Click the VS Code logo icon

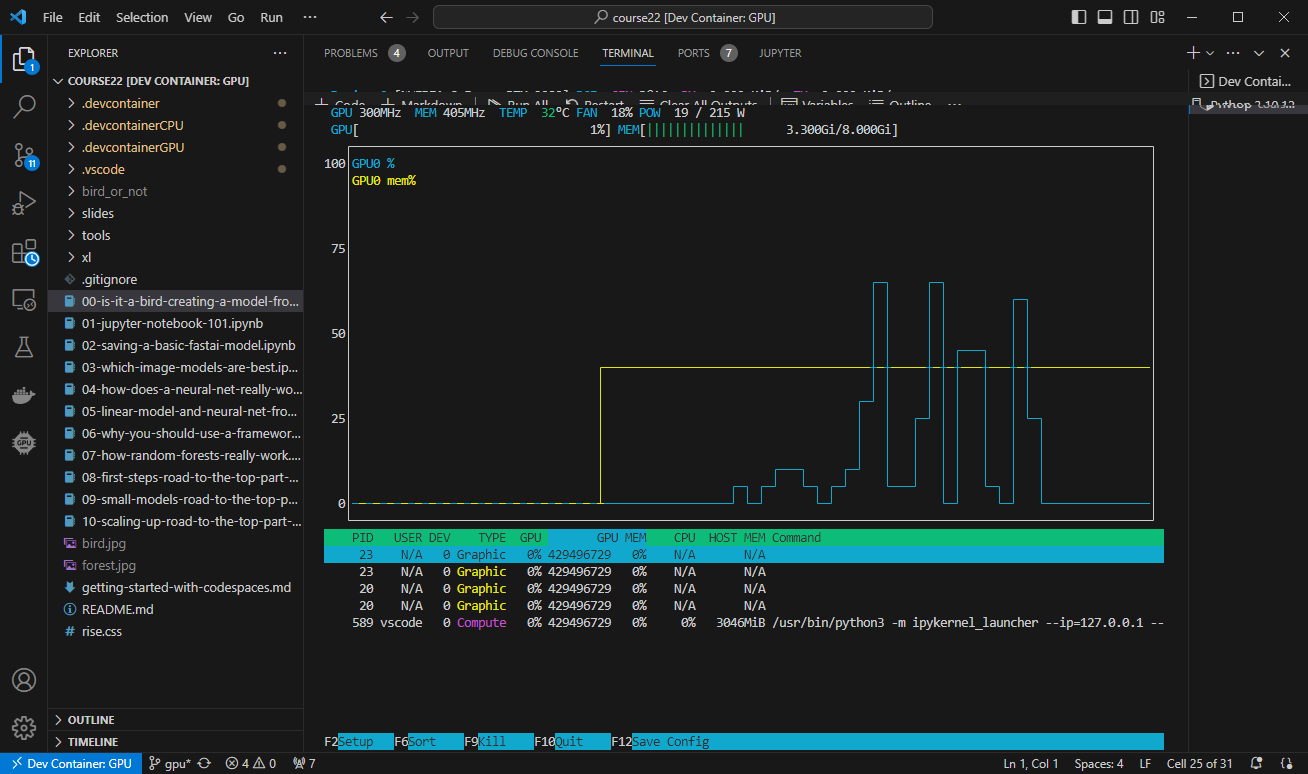pyautogui.click(x=17, y=17)
